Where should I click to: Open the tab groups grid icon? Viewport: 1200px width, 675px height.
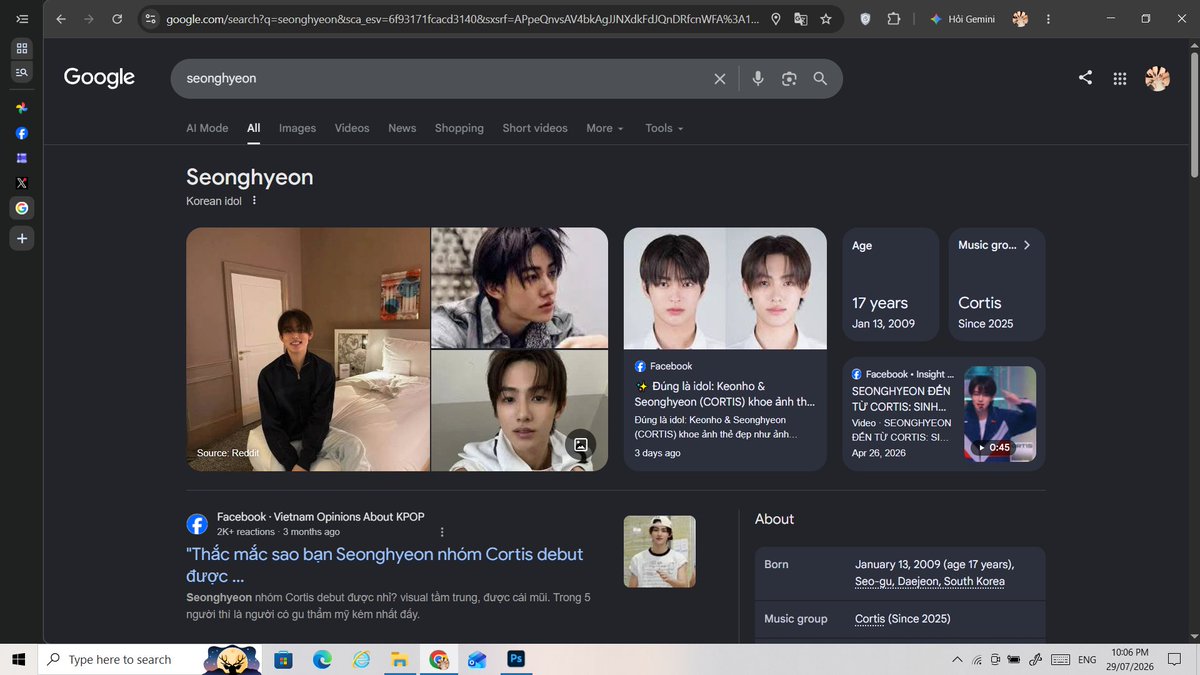click(22, 48)
